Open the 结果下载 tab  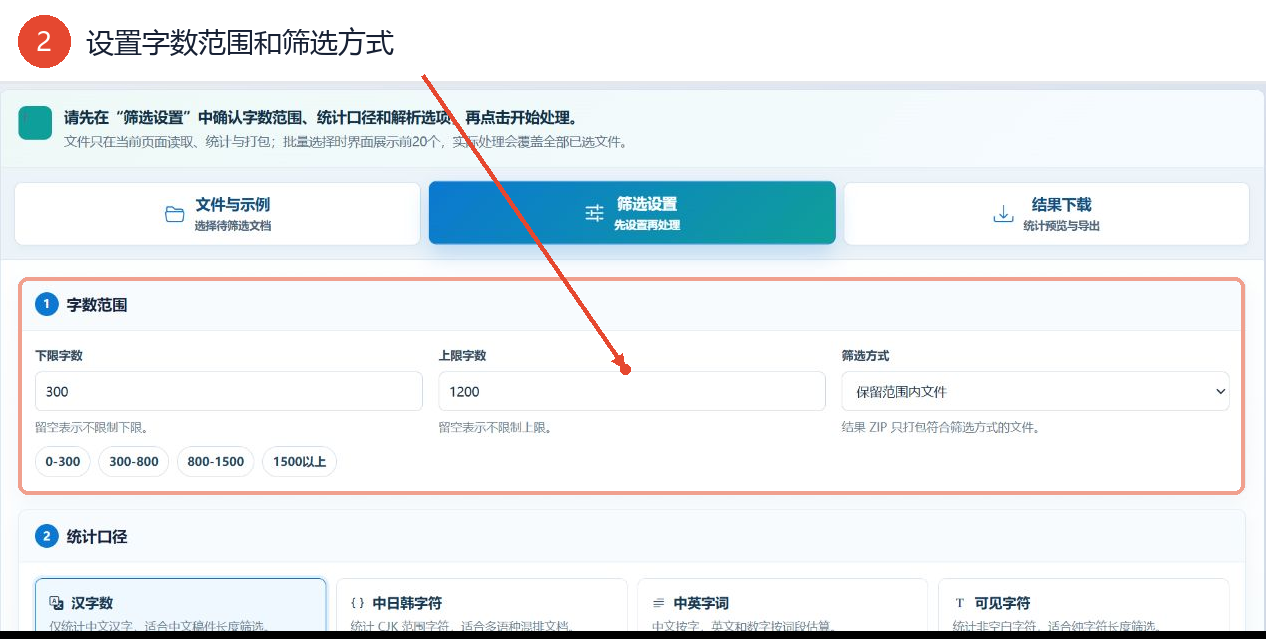pos(1046,213)
